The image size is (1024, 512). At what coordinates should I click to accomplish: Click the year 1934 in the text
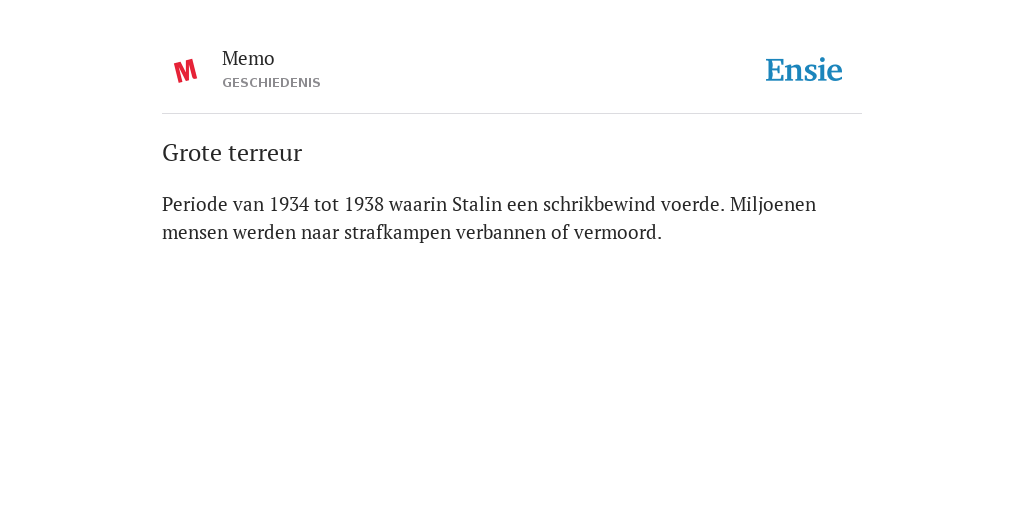pos(289,204)
